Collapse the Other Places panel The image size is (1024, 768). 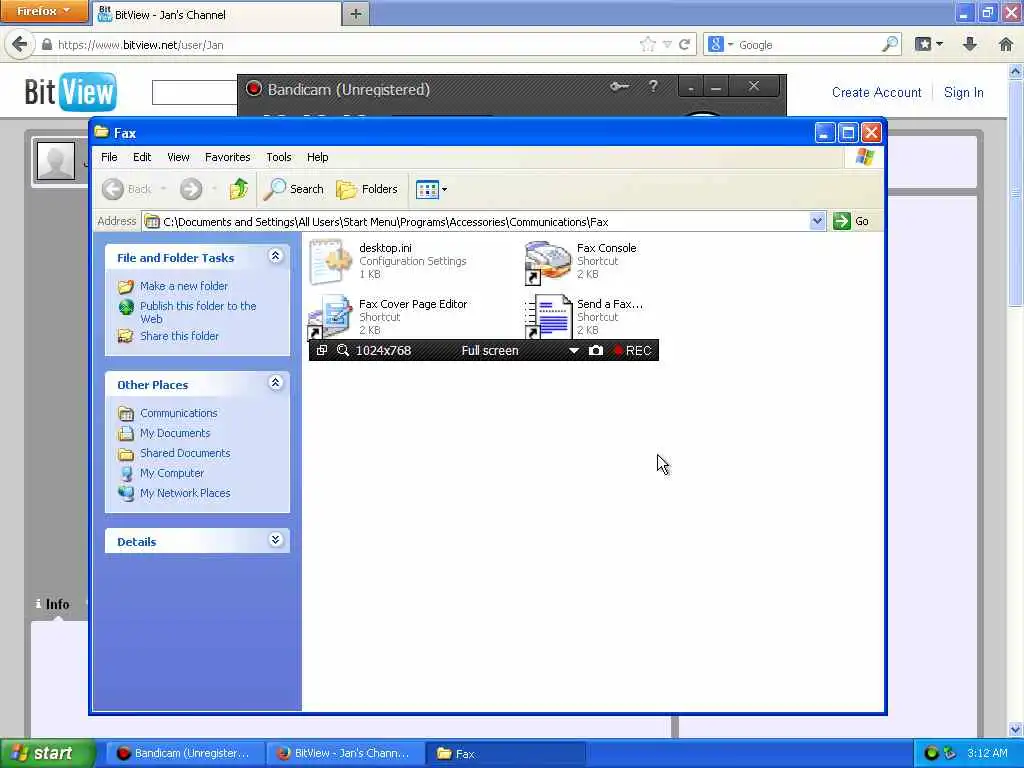click(276, 383)
